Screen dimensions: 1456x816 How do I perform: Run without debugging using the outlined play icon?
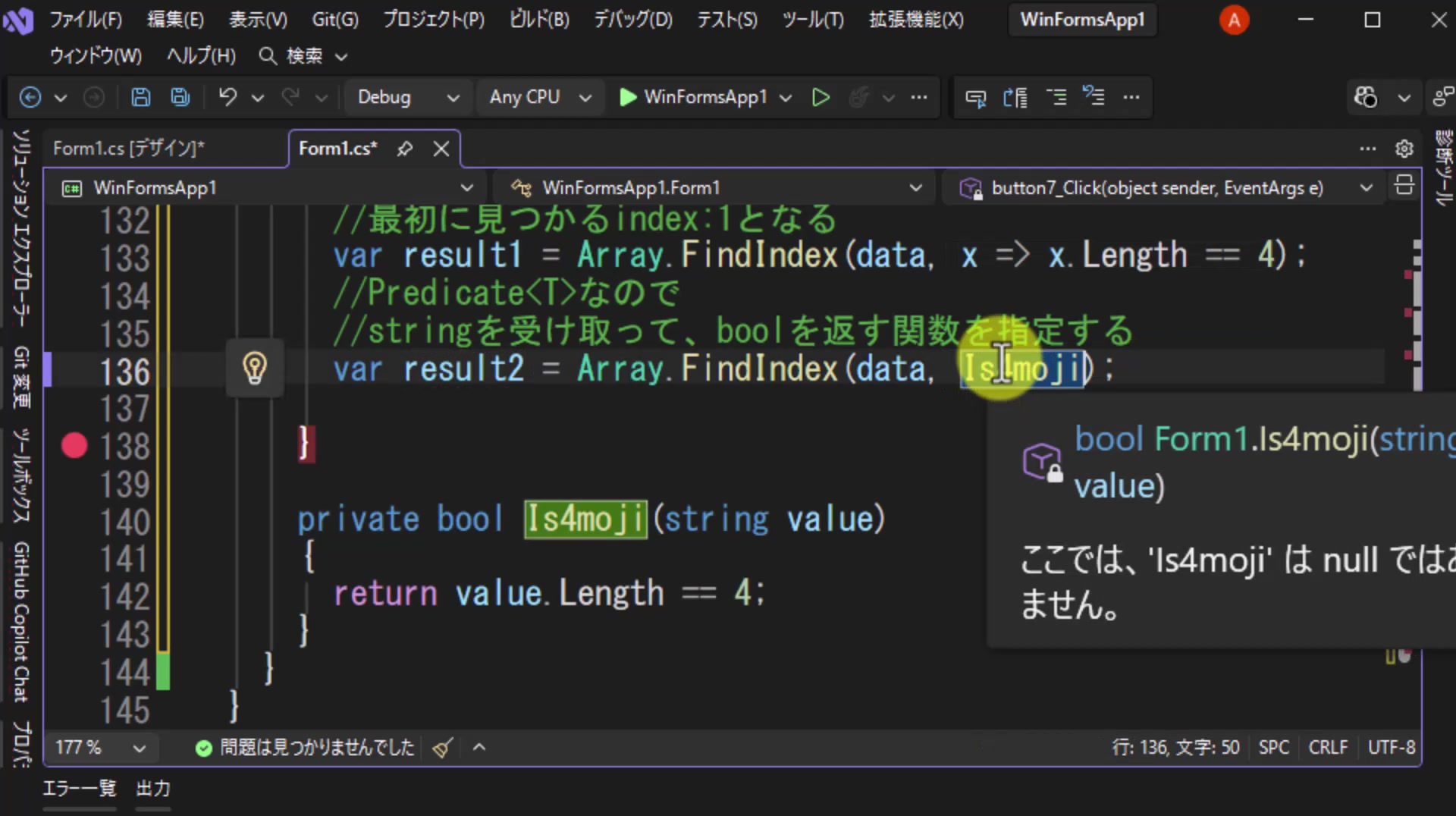[821, 97]
